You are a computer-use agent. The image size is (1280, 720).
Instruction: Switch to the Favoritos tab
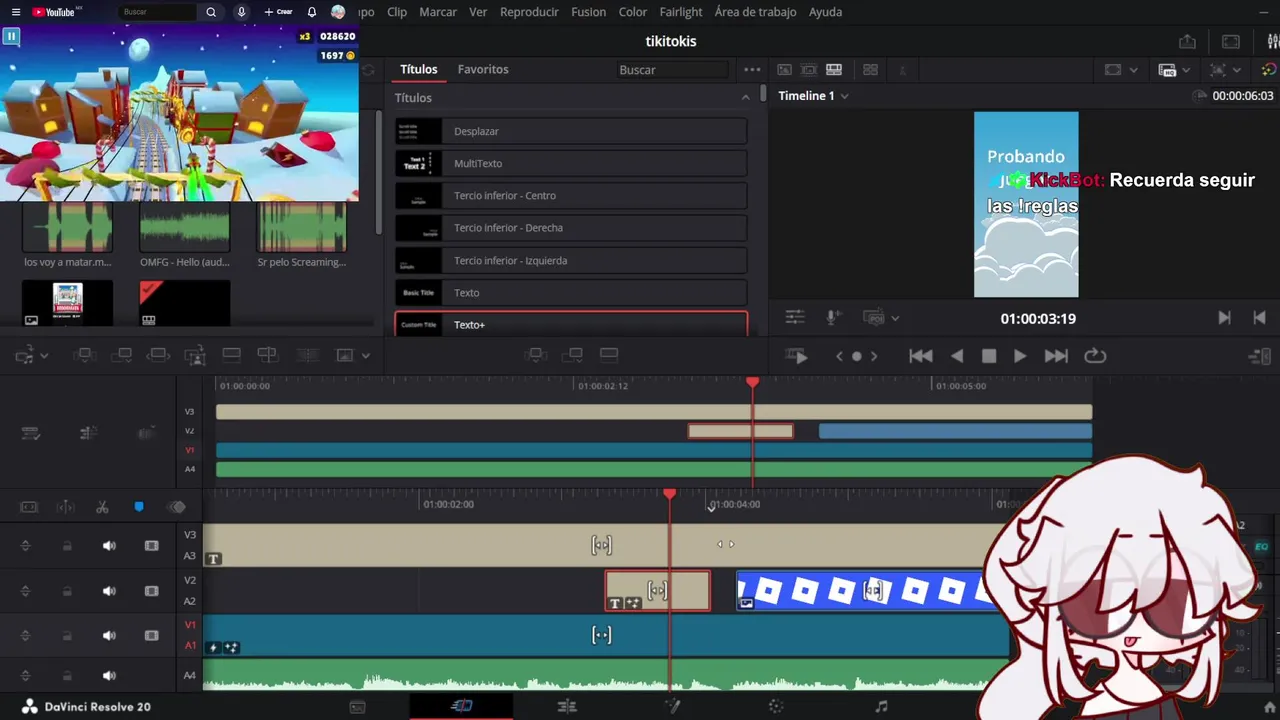point(483,69)
